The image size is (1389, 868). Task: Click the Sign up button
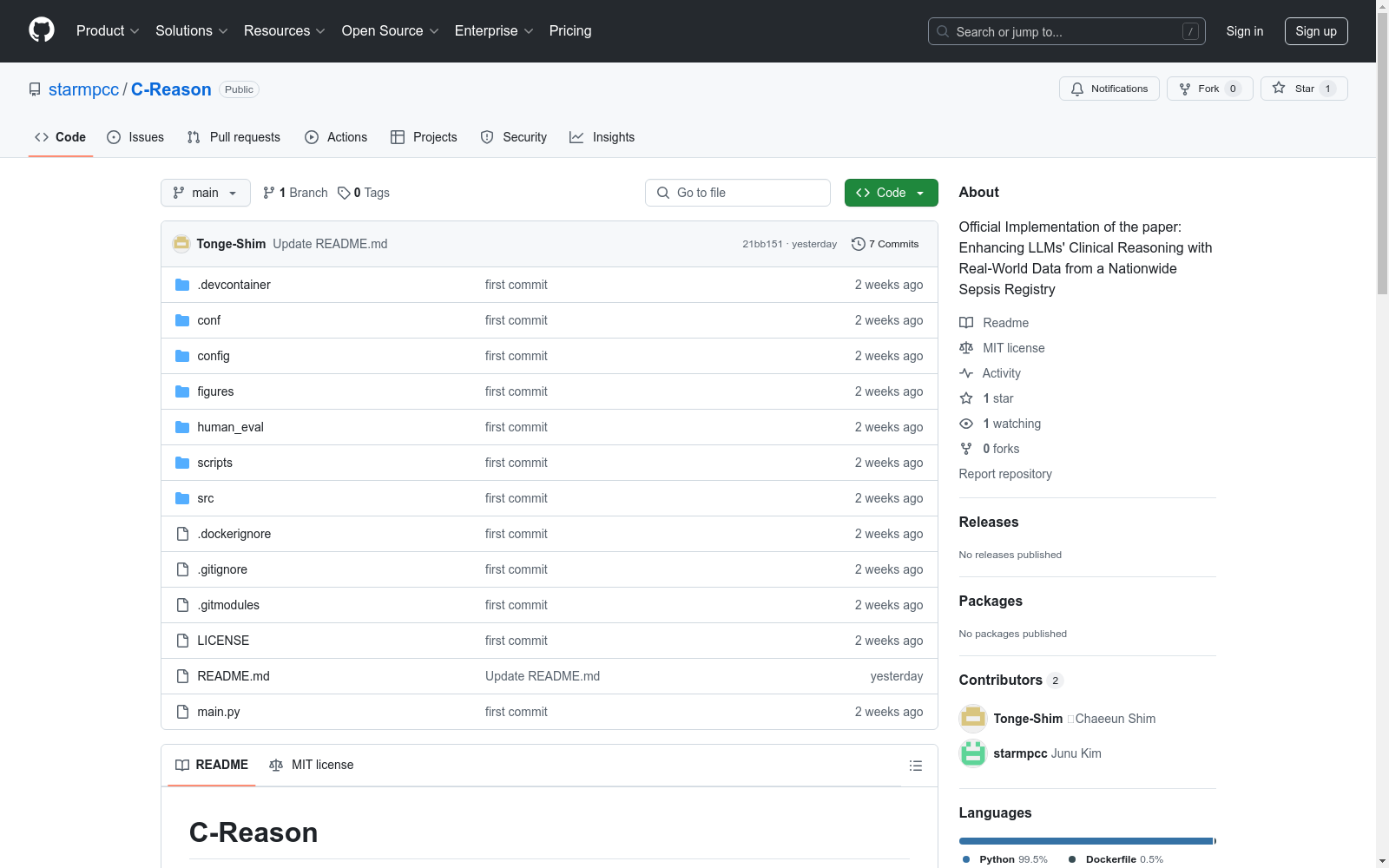(1316, 31)
